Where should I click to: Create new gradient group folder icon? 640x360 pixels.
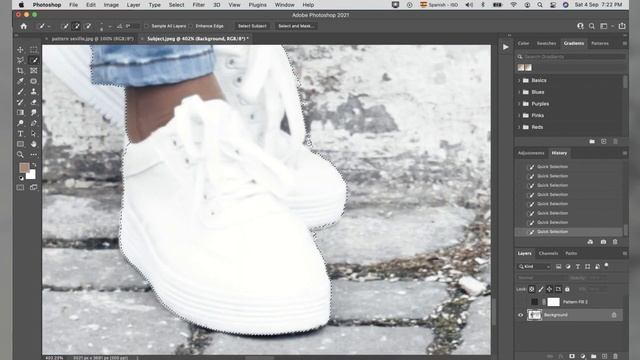(592, 142)
